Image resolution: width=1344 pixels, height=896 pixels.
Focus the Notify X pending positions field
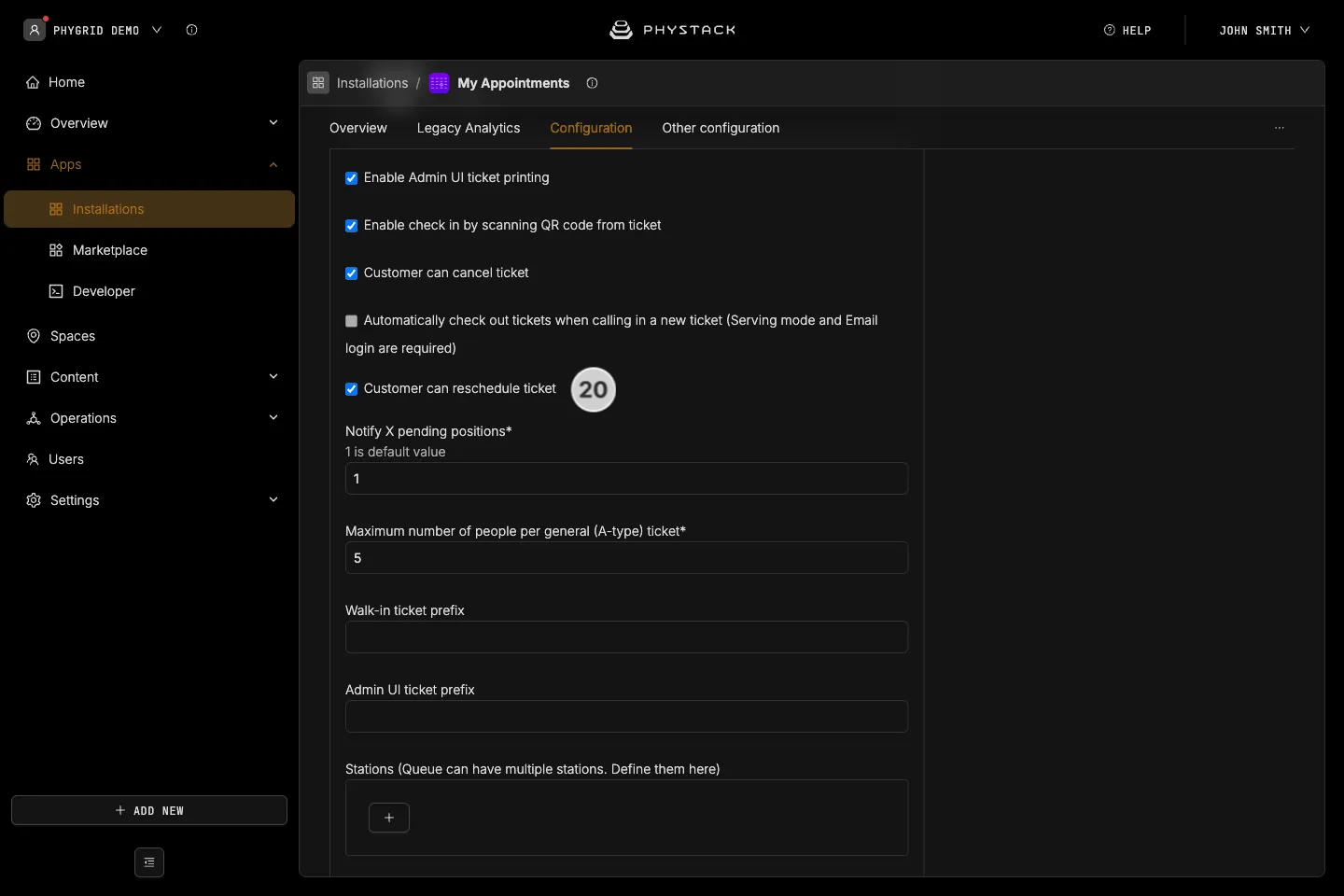[x=626, y=479]
